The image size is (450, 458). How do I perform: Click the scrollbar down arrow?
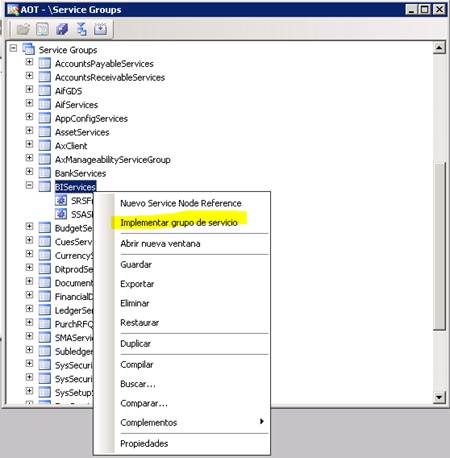(439, 397)
